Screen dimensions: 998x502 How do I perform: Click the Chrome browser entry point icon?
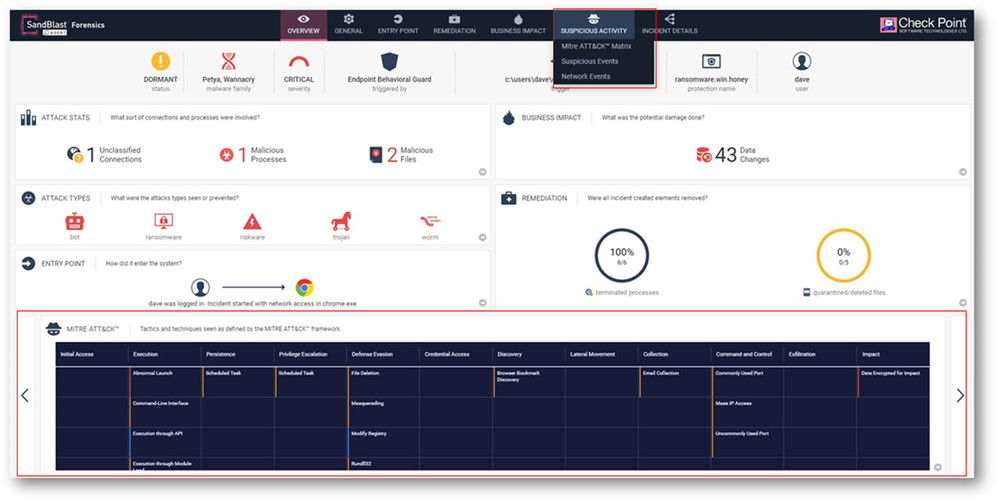[305, 287]
